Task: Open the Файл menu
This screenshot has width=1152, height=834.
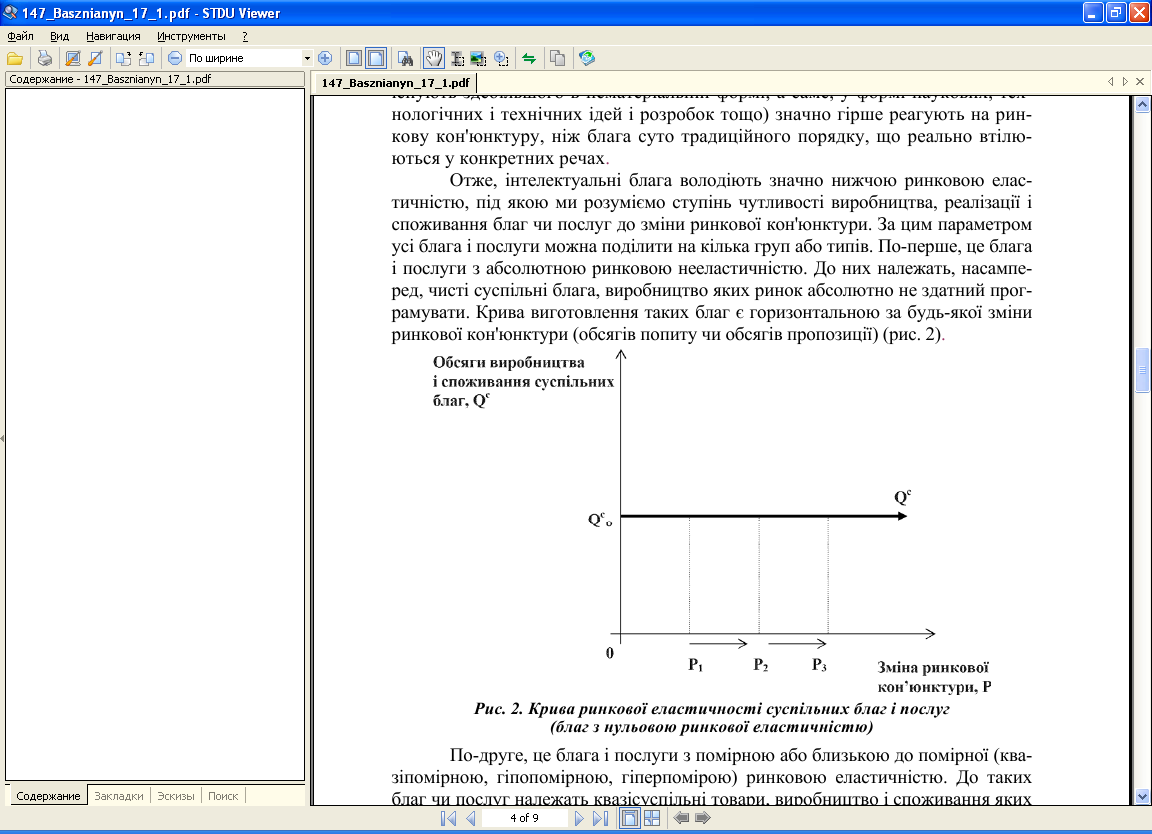Action: click(x=21, y=36)
